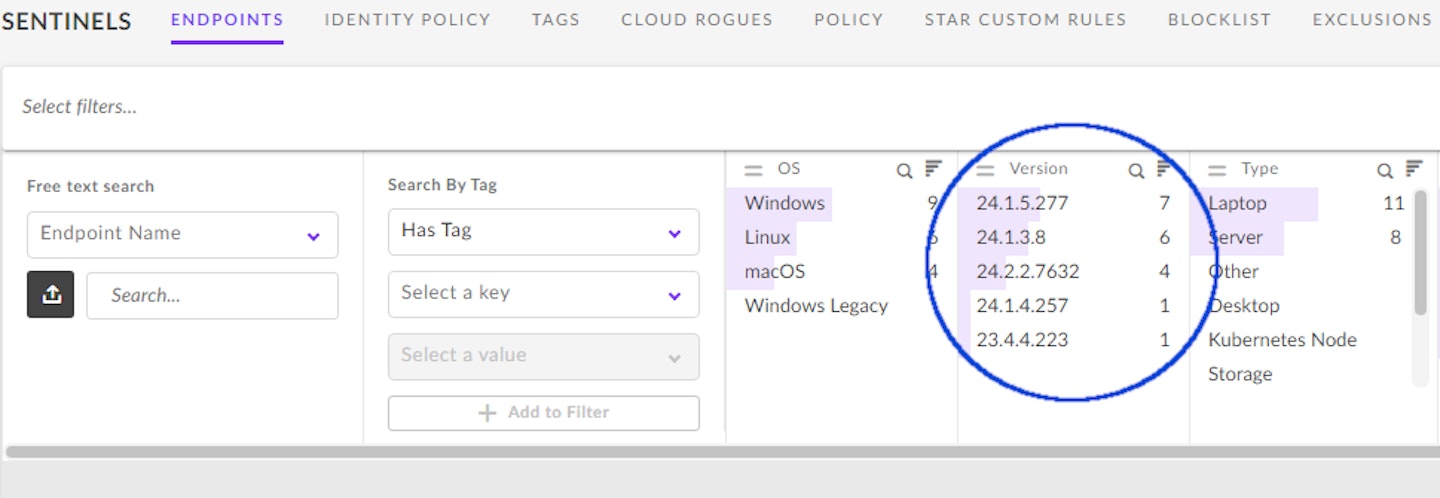Open the Endpoint Name dropdown

183,235
